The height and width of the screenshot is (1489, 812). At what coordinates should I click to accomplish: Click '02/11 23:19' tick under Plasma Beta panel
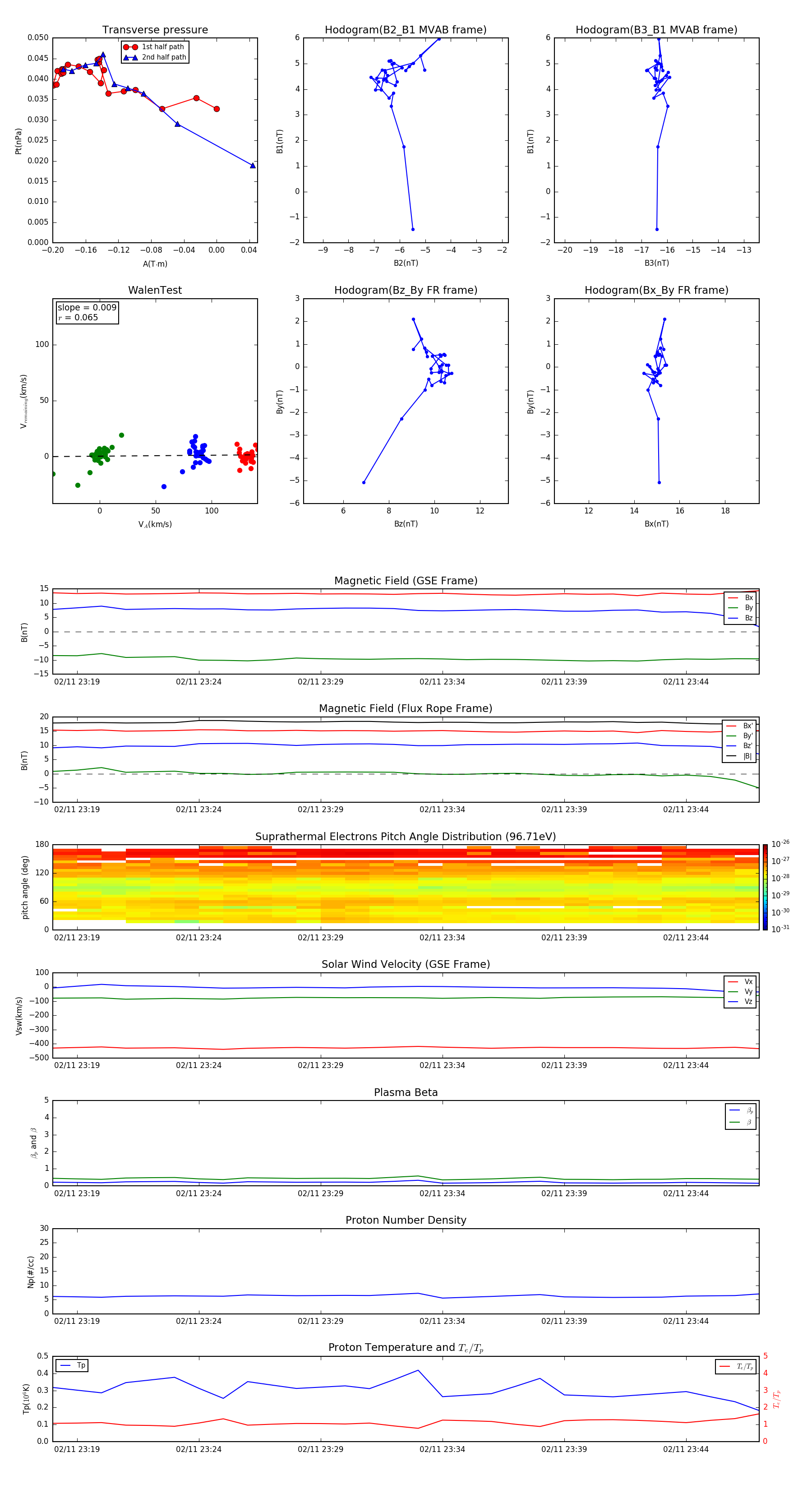tap(77, 1193)
